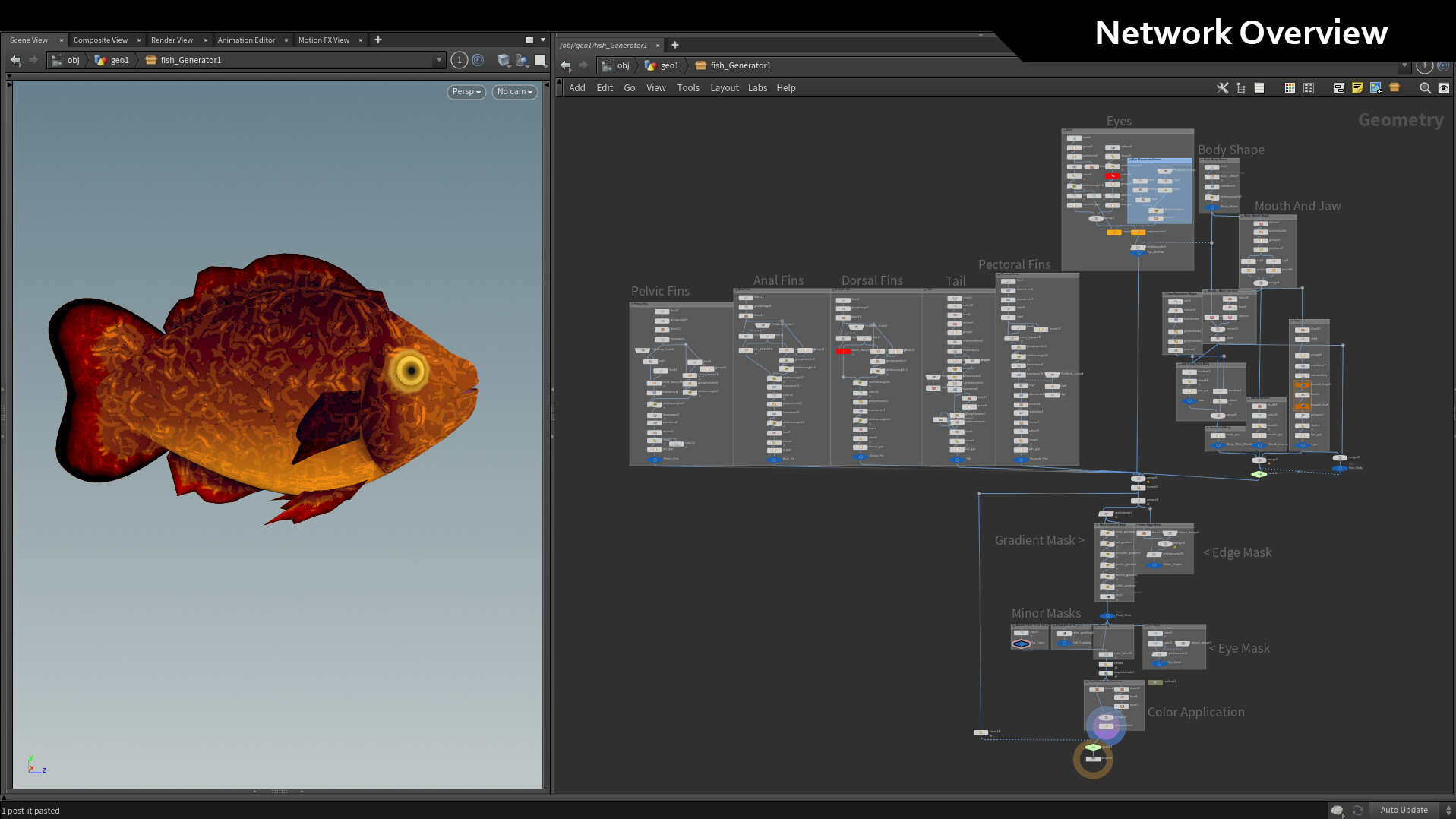Open the network editor display options wrench icon

pyautogui.click(x=1223, y=88)
